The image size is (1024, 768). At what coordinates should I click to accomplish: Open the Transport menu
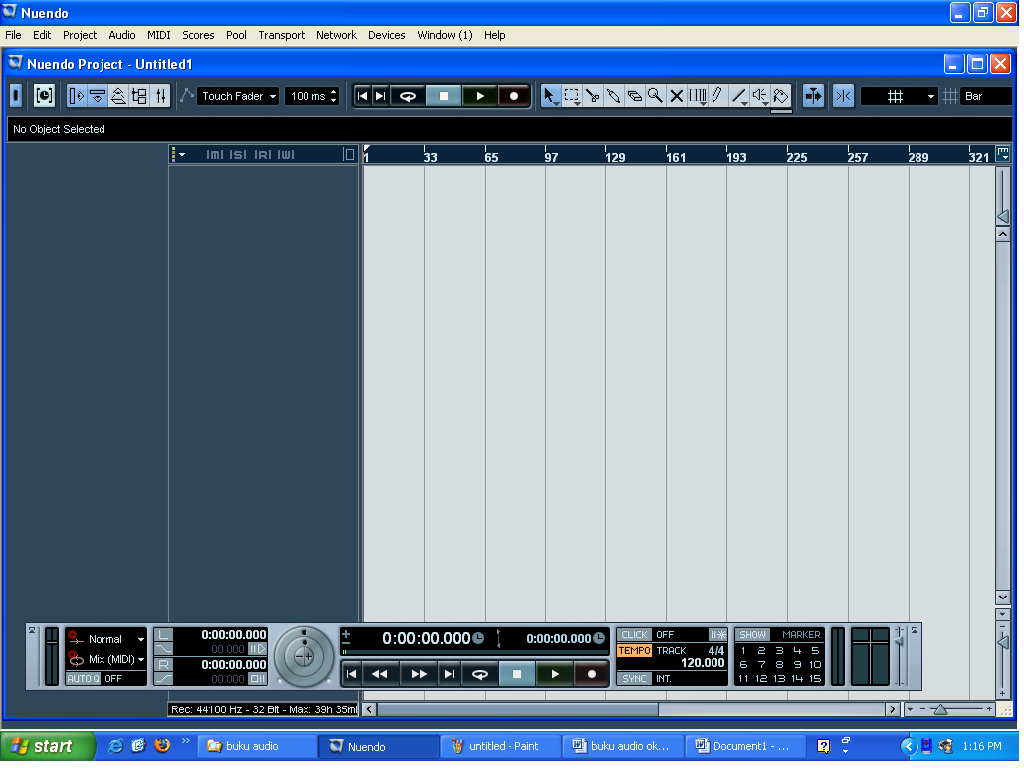[x=281, y=35]
